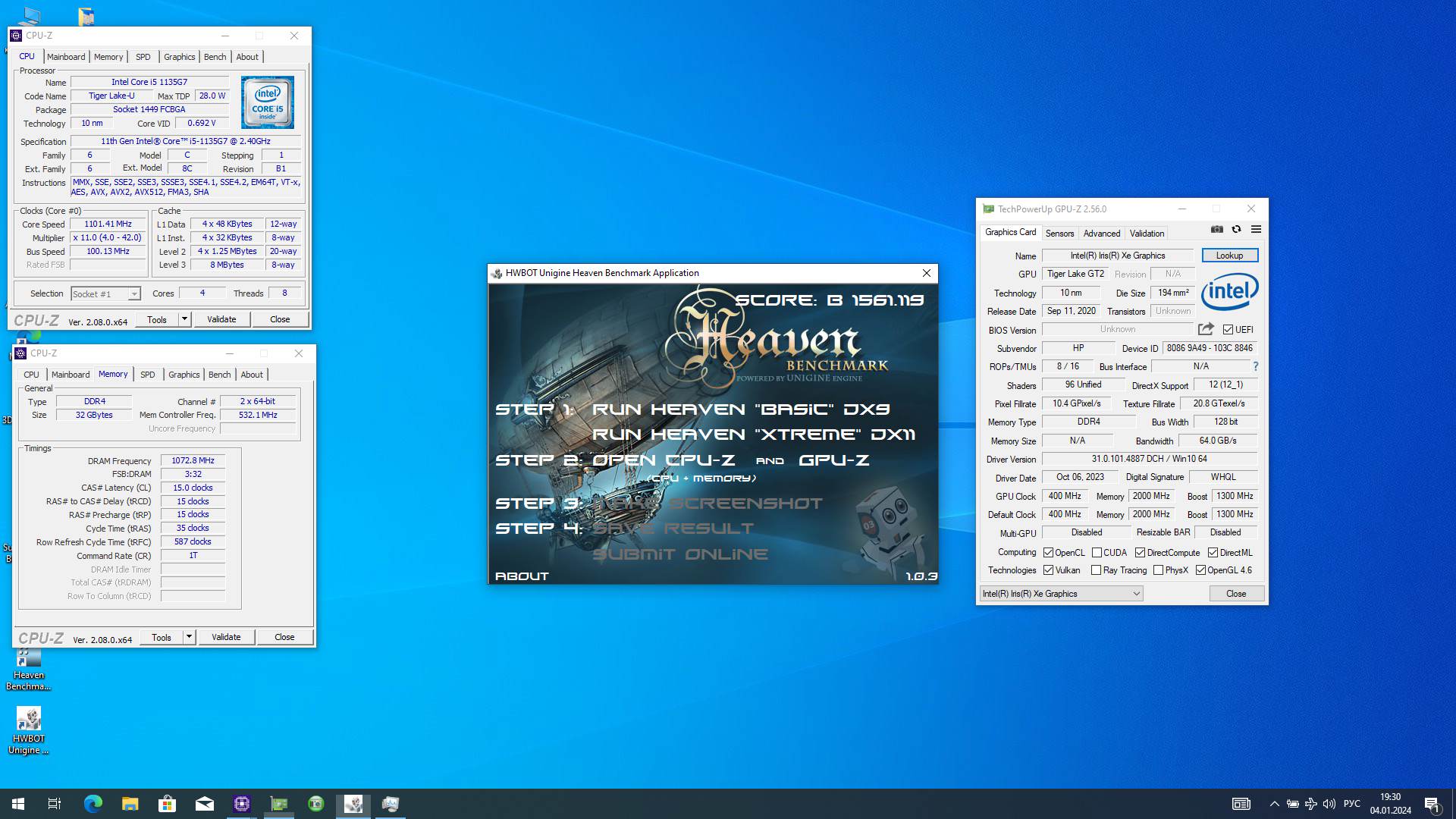Open the notification center icon
This screenshot has width=1456, height=819.
pyautogui.click(x=1432, y=804)
